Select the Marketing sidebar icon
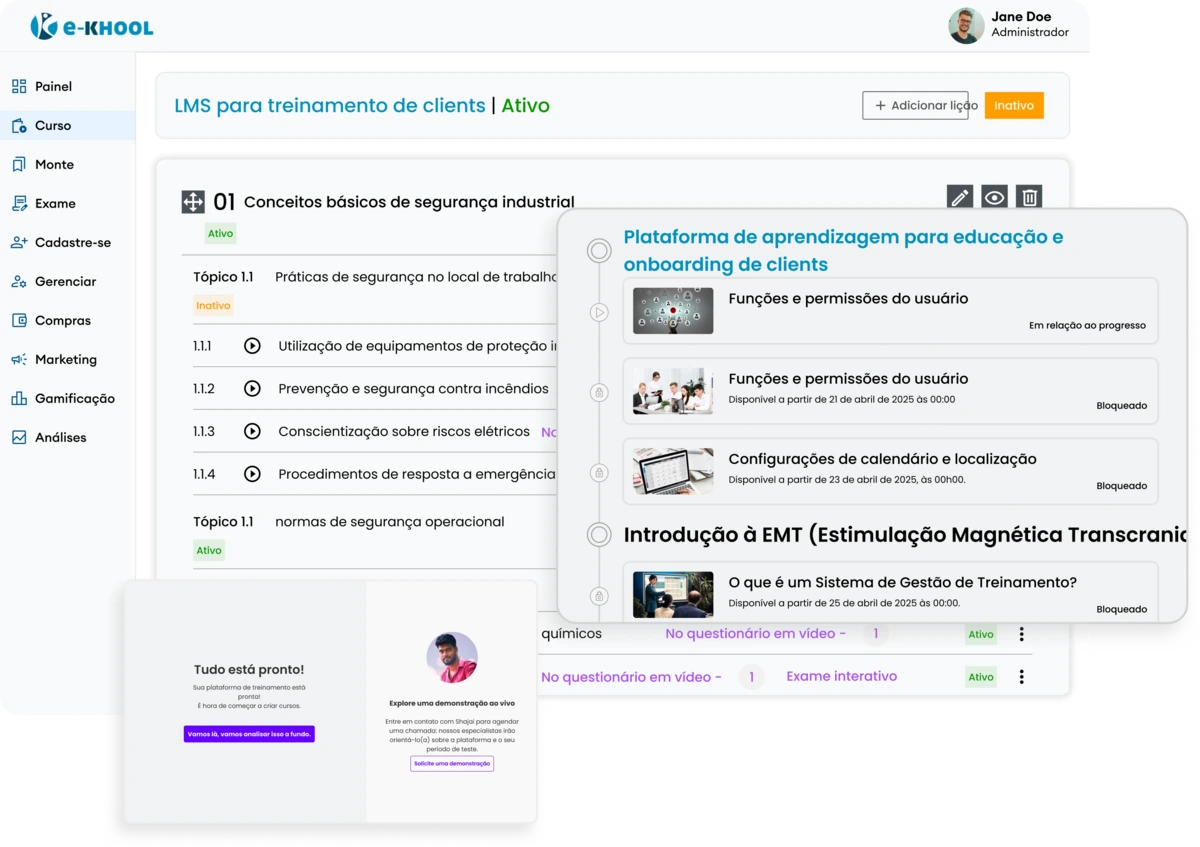Screen dimensions: 1200x847 click(17, 359)
